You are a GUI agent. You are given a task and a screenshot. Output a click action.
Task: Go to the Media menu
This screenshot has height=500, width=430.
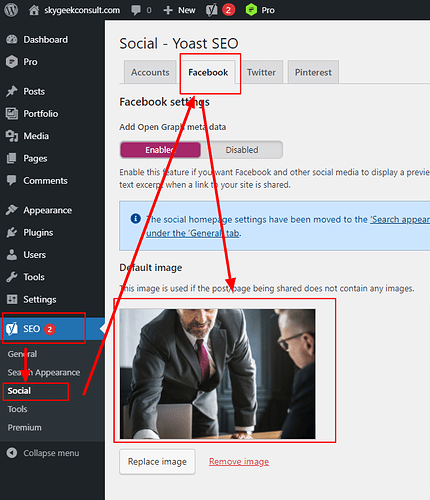point(52,136)
